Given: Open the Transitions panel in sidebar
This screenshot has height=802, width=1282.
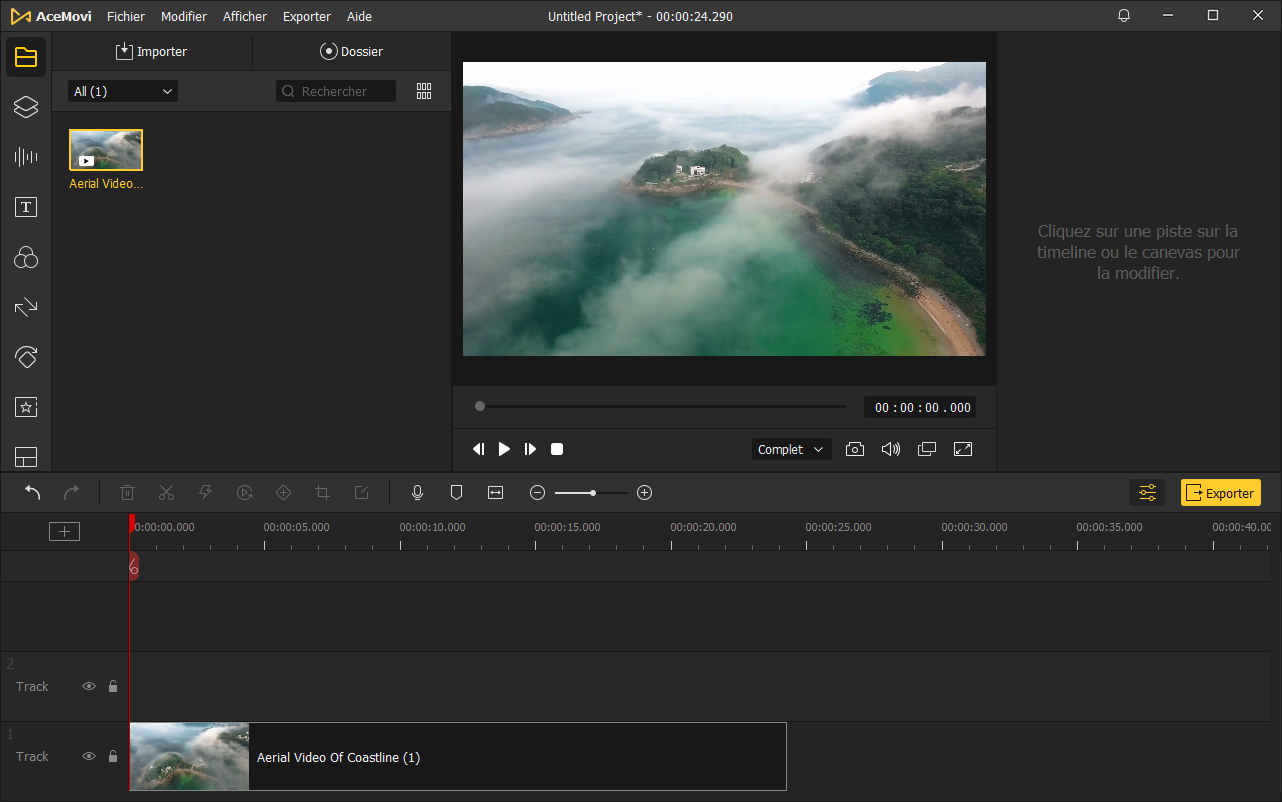Looking at the screenshot, I should (x=26, y=307).
